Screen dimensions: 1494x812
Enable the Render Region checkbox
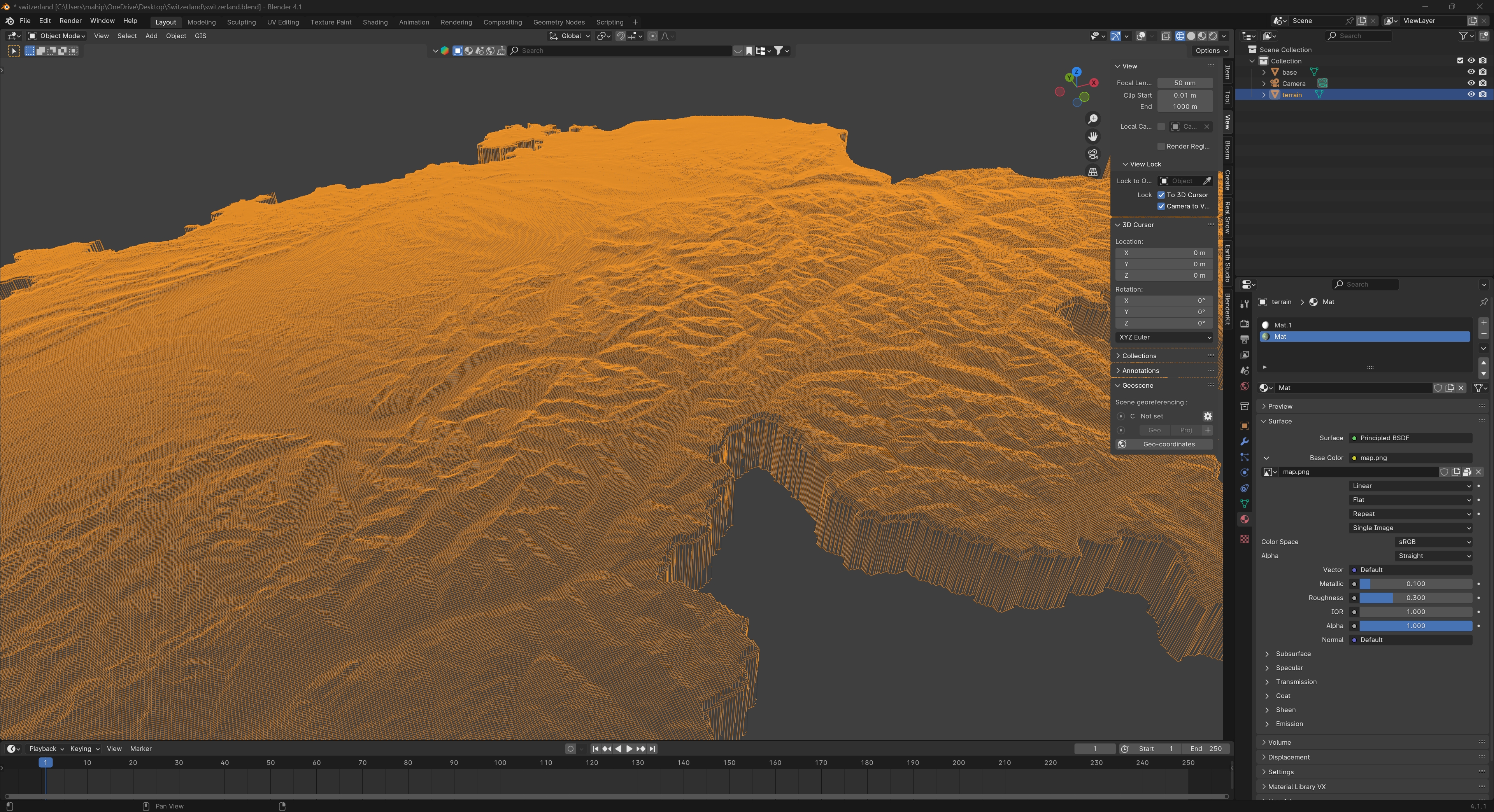tap(1161, 147)
